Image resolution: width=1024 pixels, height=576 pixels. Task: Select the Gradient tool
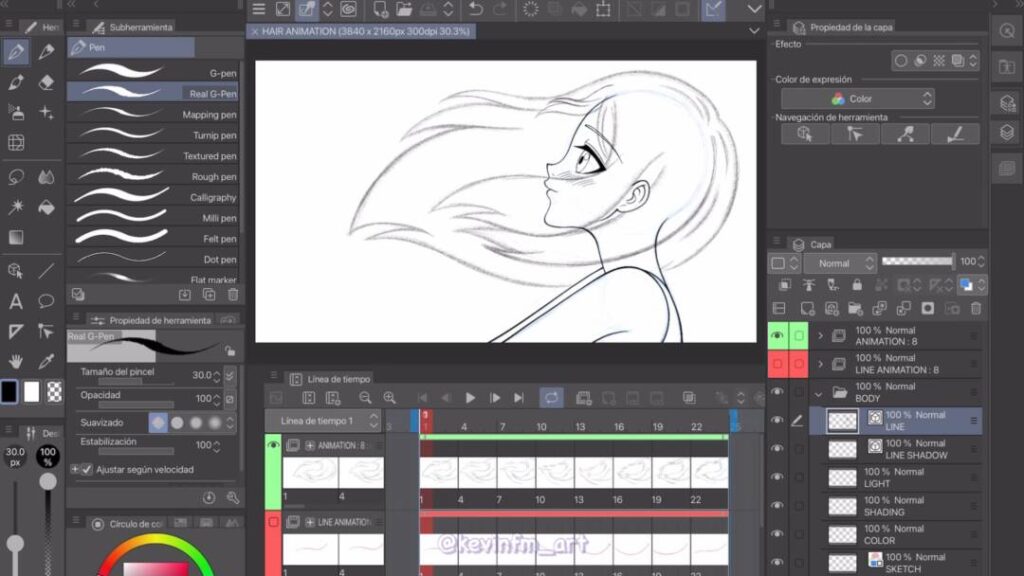tap(16, 238)
